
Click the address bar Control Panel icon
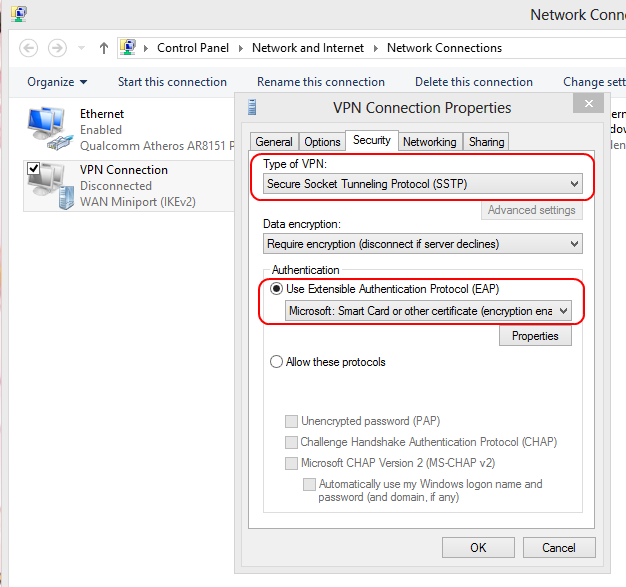128,48
